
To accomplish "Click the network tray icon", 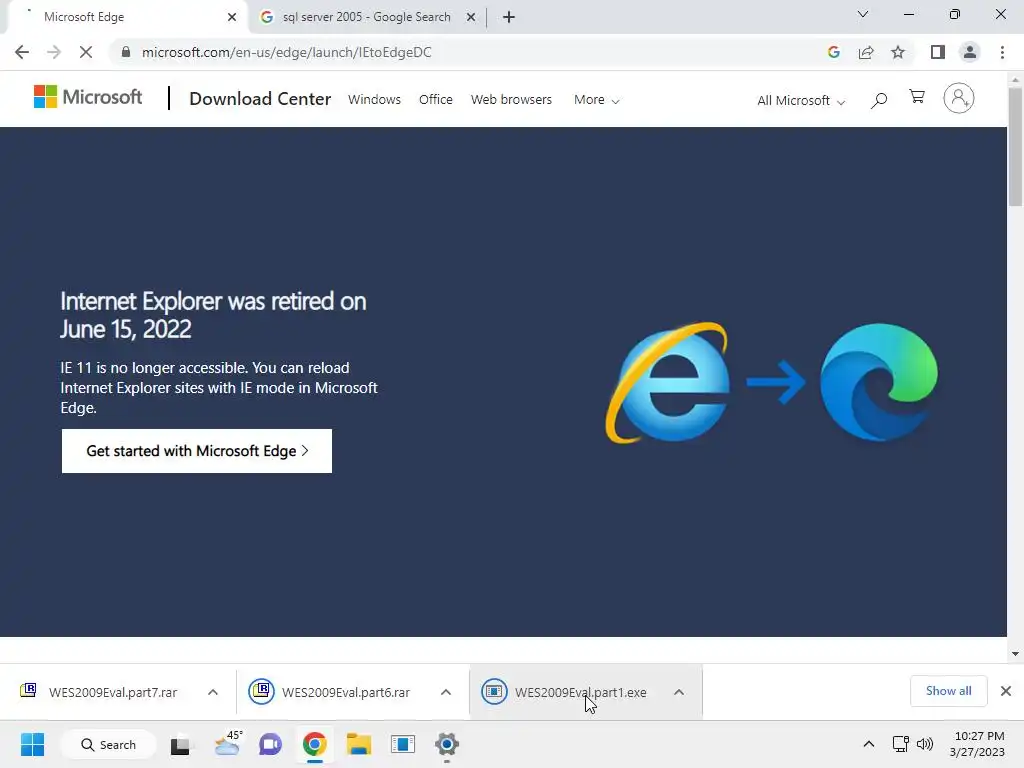I will pyautogui.click(x=901, y=744).
